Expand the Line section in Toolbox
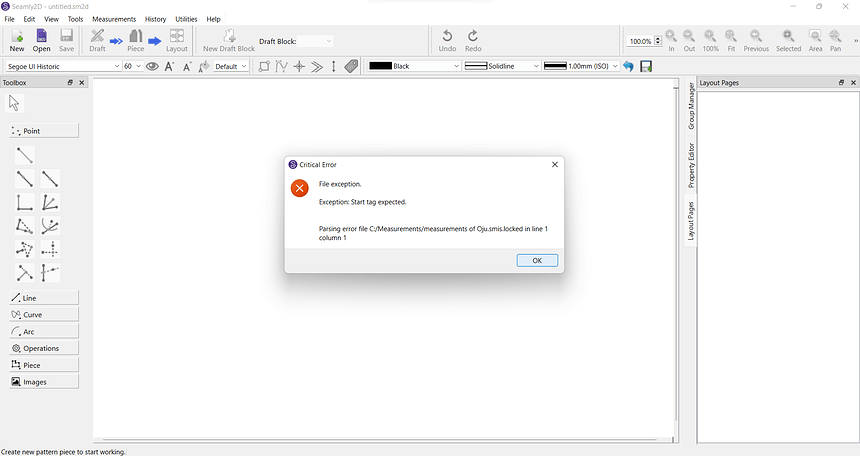Screen dimensions: 860x456 (44, 298)
